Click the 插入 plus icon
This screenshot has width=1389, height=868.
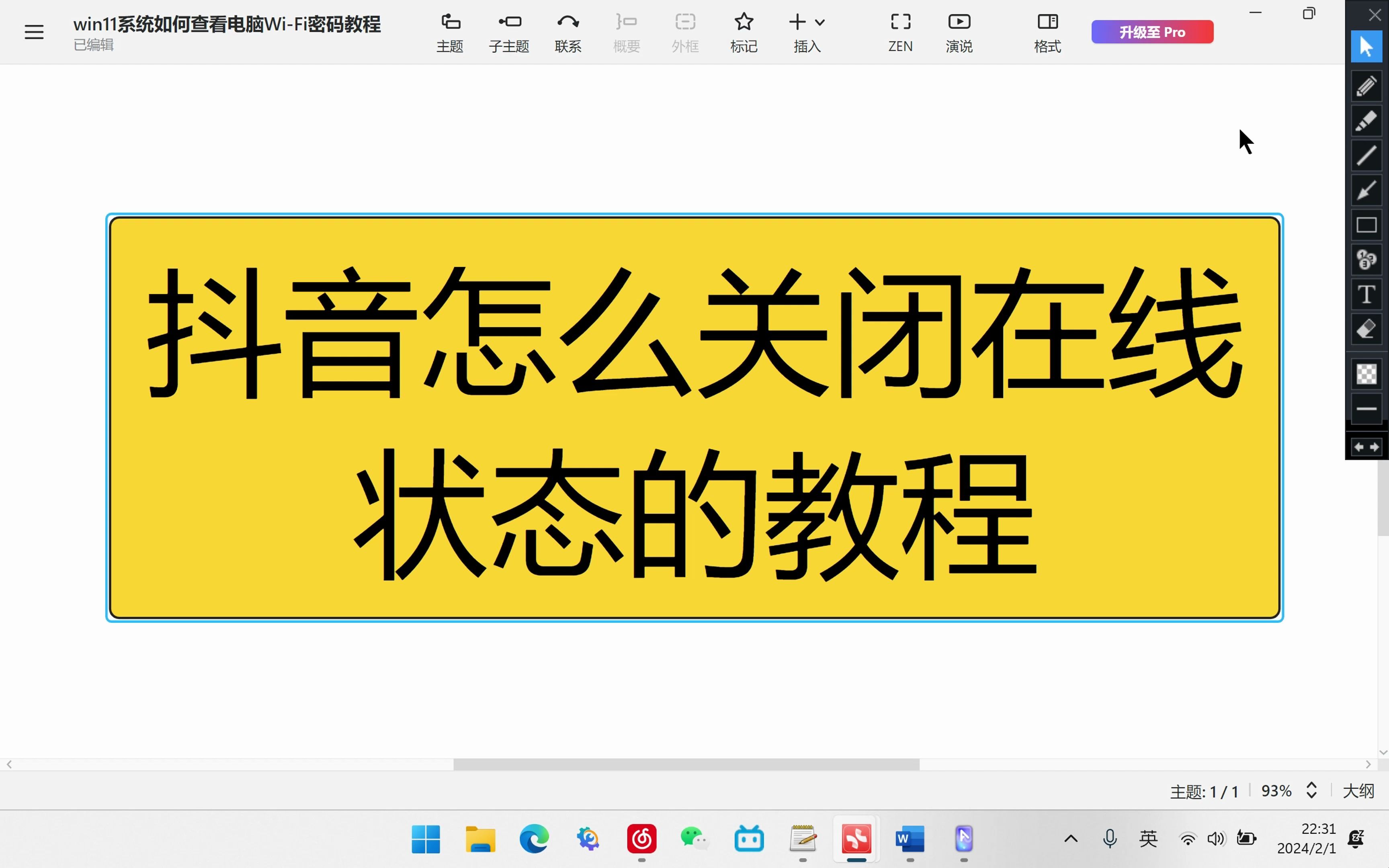tap(797, 23)
